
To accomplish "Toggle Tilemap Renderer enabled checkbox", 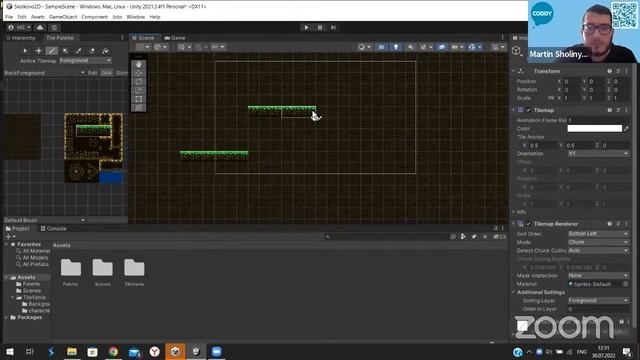I will pos(529,224).
